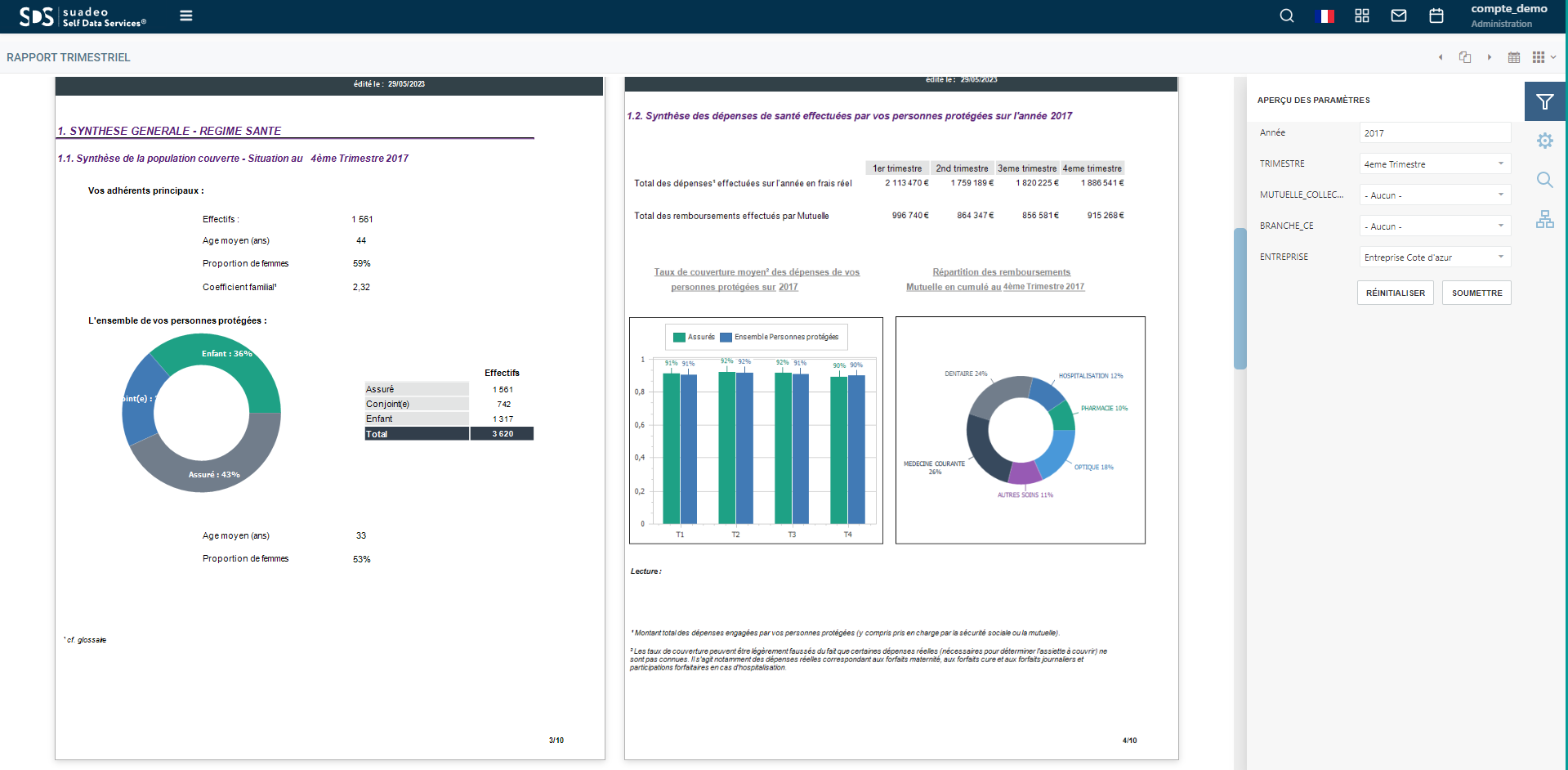Click the SOUMETTRE button
Viewport: 1568px width, 770px height.
pos(1476,293)
